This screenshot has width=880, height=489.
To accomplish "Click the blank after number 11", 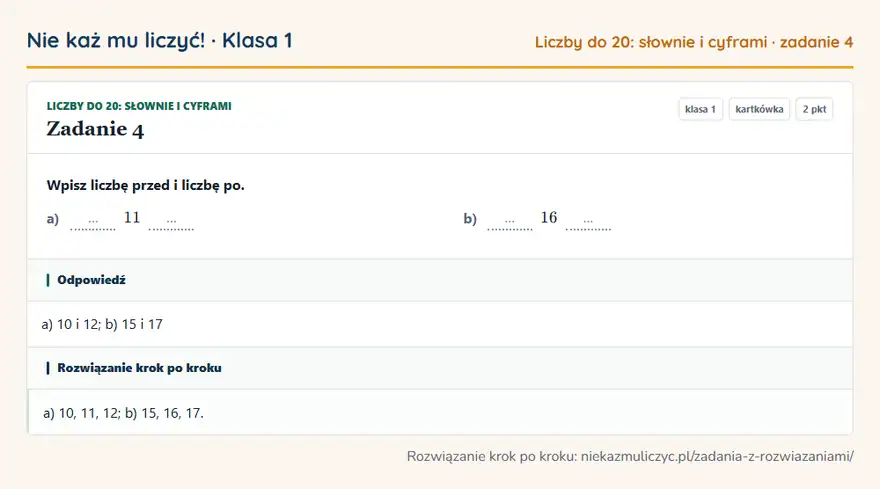I will tap(171, 222).
